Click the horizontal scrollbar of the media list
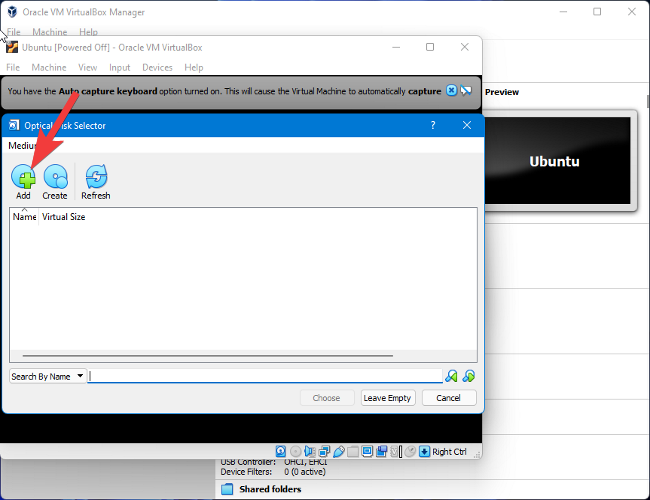Image resolution: width=650 pixels, height=500 pixels. 208,355
